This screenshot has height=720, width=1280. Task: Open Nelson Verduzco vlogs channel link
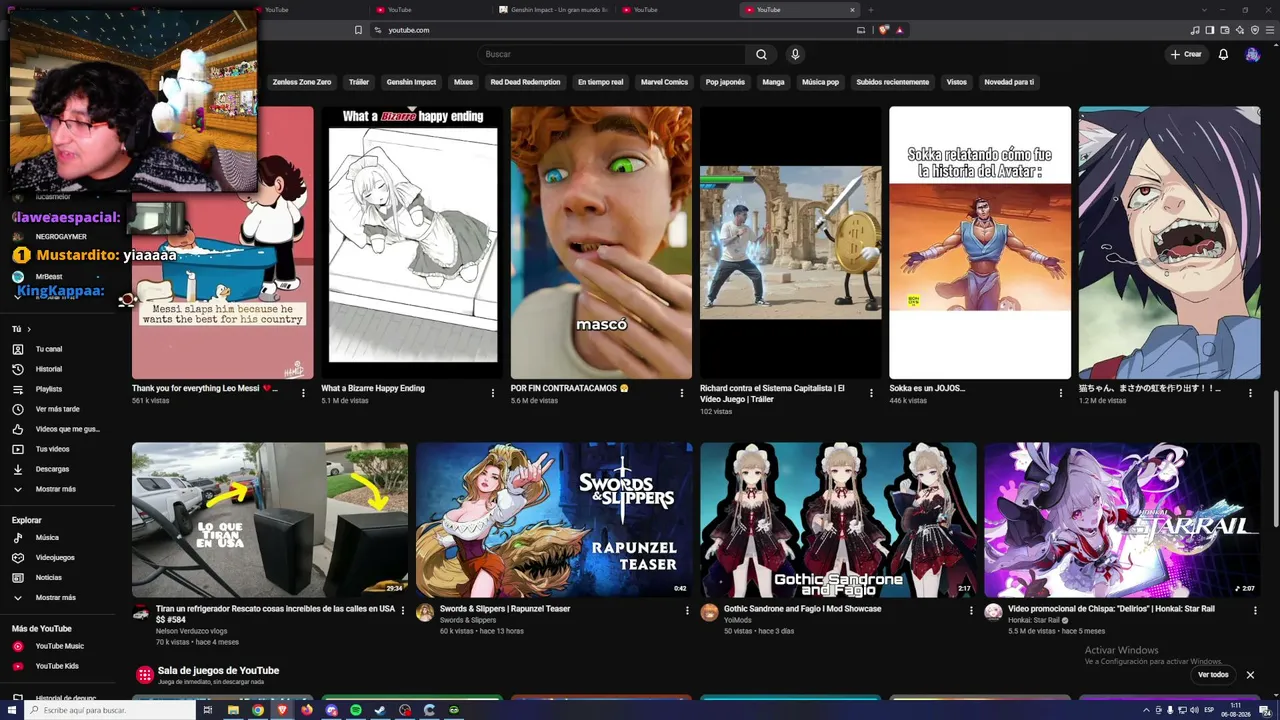tap(192, 631)
